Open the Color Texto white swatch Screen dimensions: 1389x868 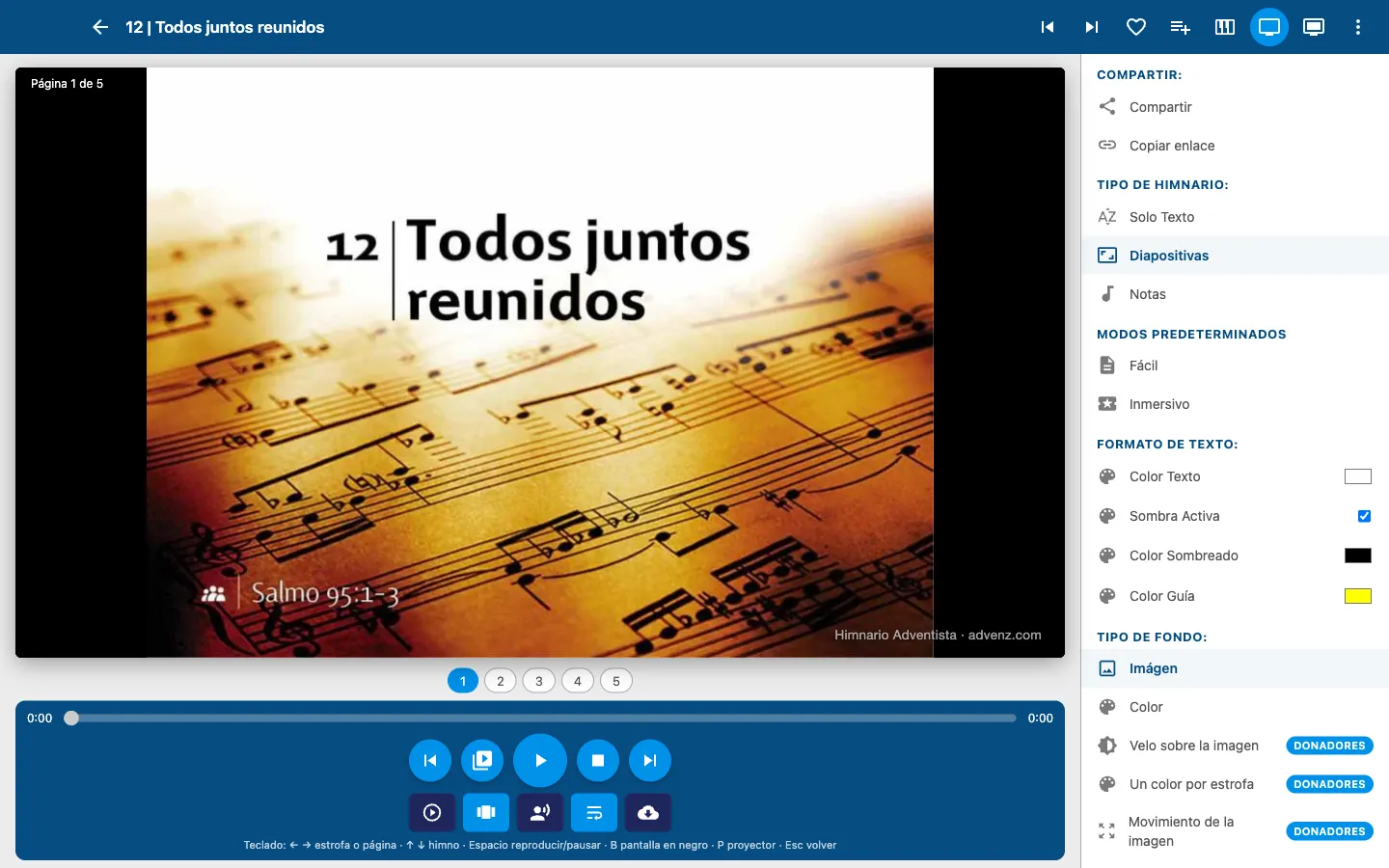(1358, 476)
